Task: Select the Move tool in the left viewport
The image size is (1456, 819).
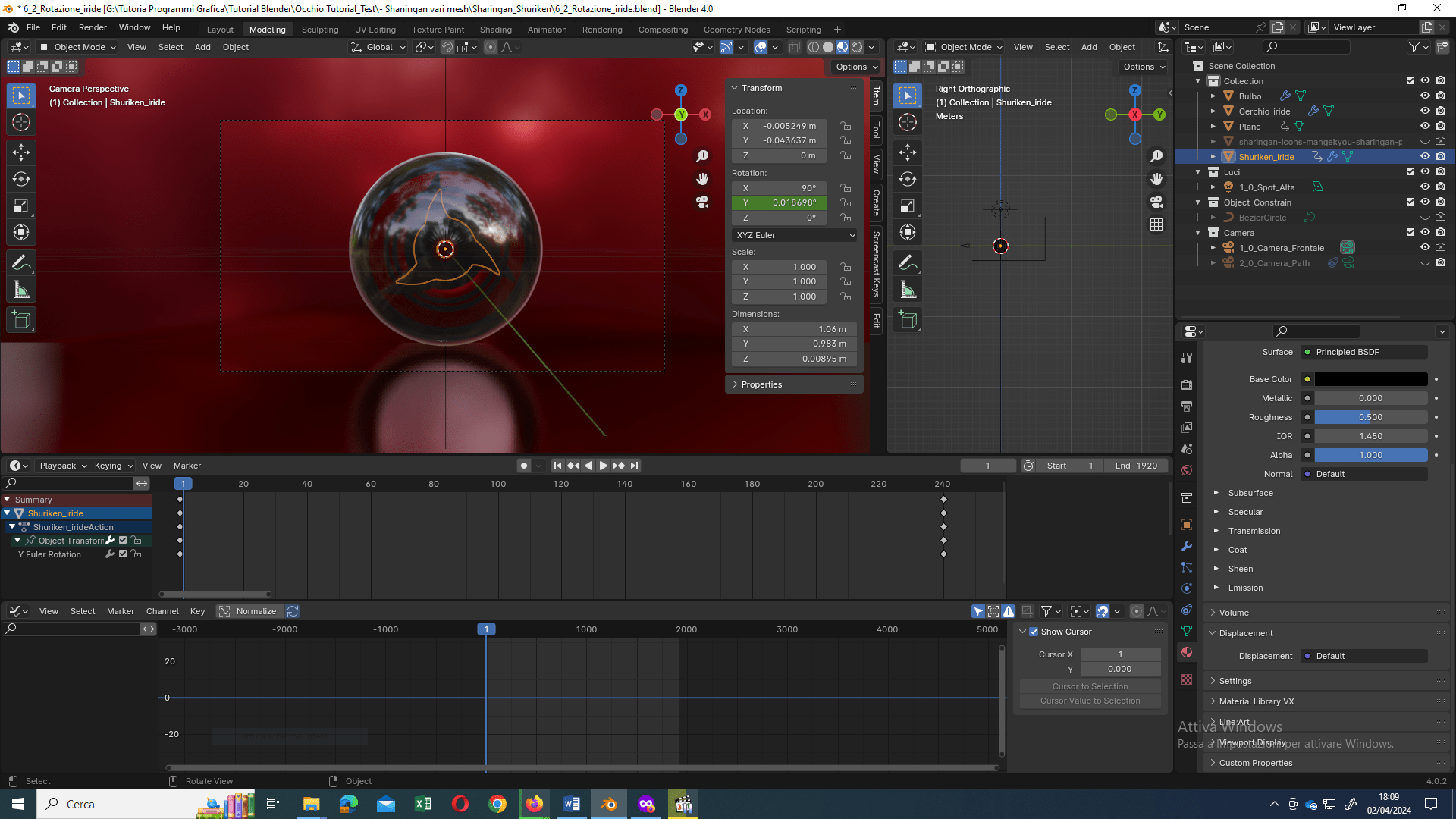Action: pyautogui.click(x=21, y=152)
